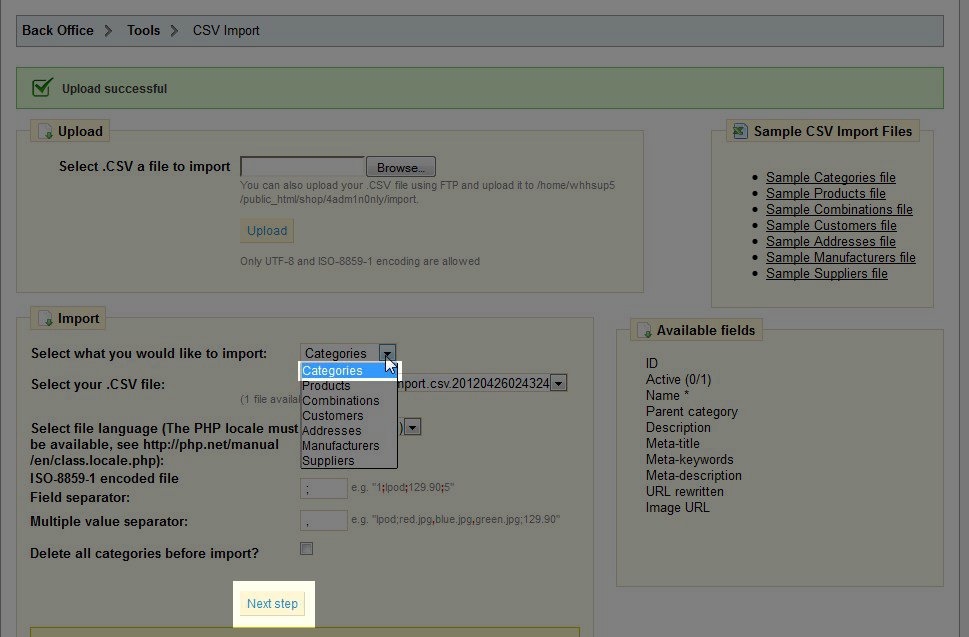Viewport: 969px width, 637px height.
Task: Pick Customers from the import options
Action: (332, 416)
